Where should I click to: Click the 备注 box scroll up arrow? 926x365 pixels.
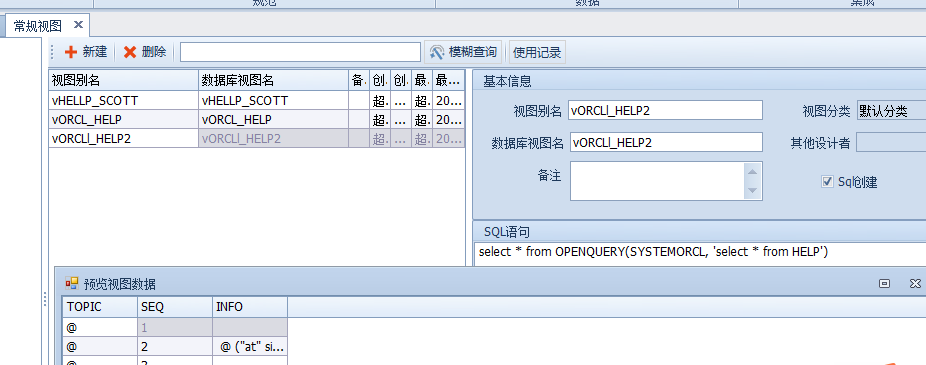pos(752,172)
